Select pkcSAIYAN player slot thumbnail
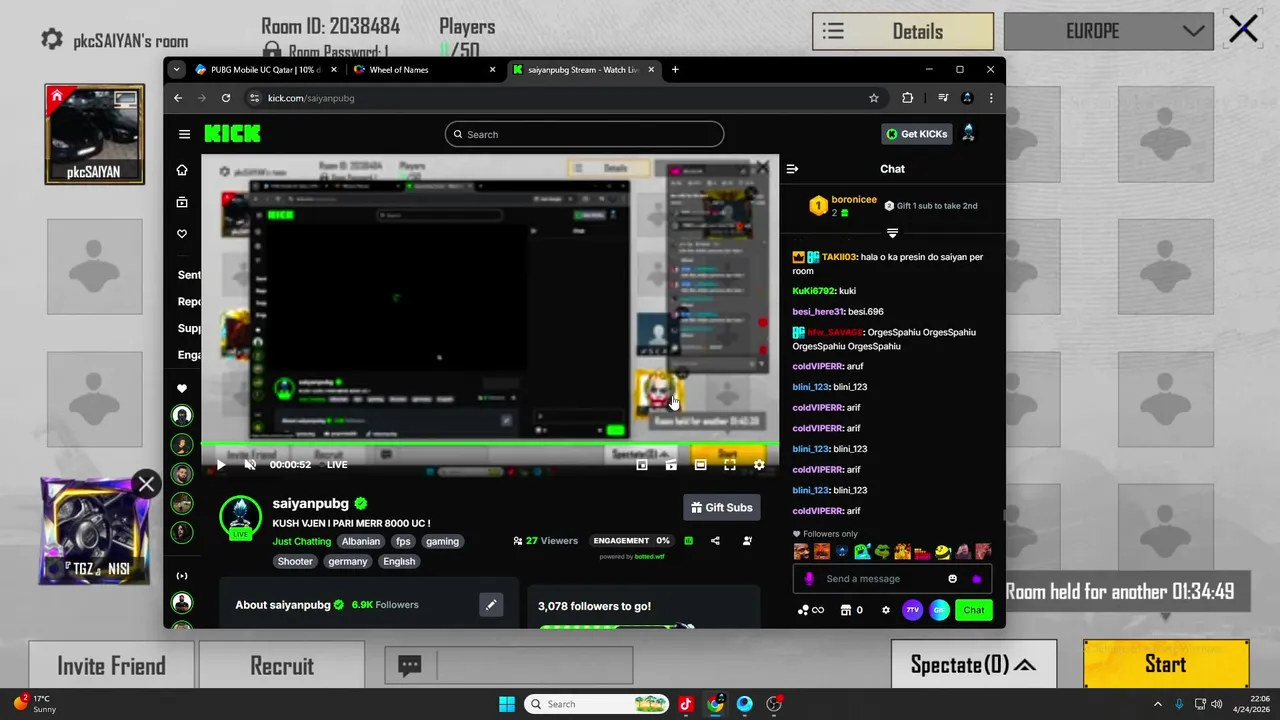Viewport: 1280px width, 720px height. coord(94,134)
